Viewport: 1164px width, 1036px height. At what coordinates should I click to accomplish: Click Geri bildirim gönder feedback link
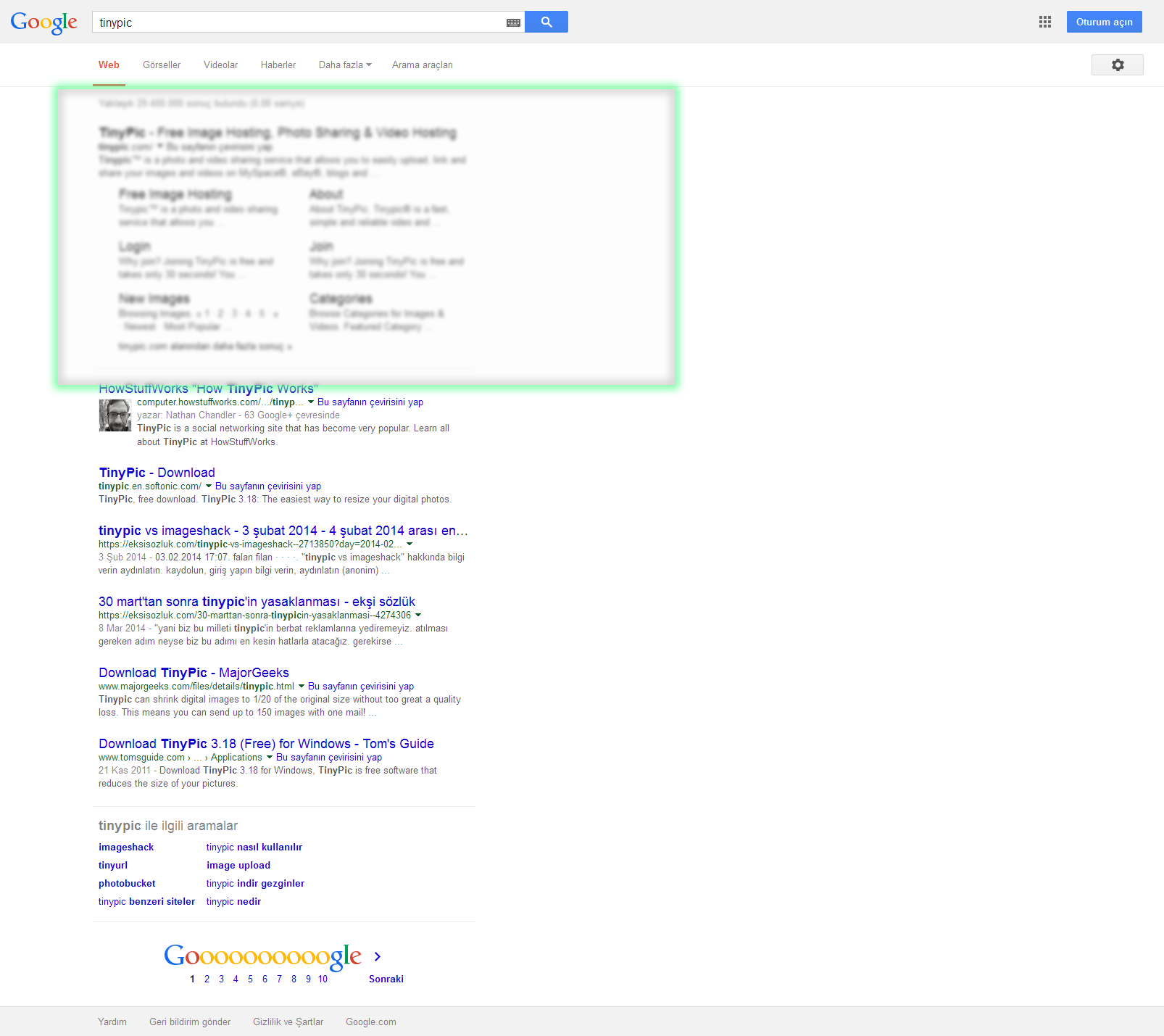coord(190,1022)
